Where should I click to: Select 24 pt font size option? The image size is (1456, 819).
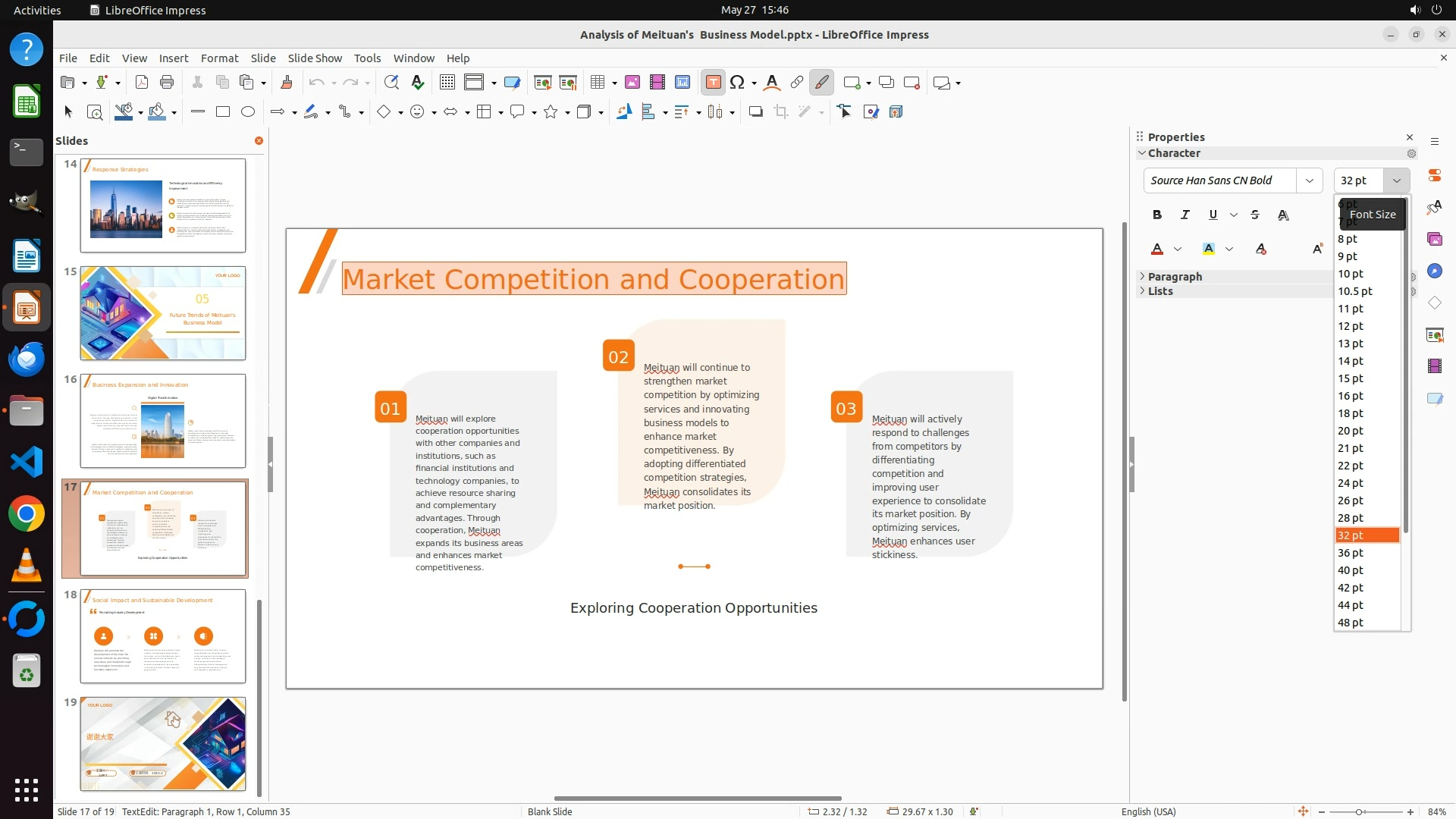[x=1351, y=483]
